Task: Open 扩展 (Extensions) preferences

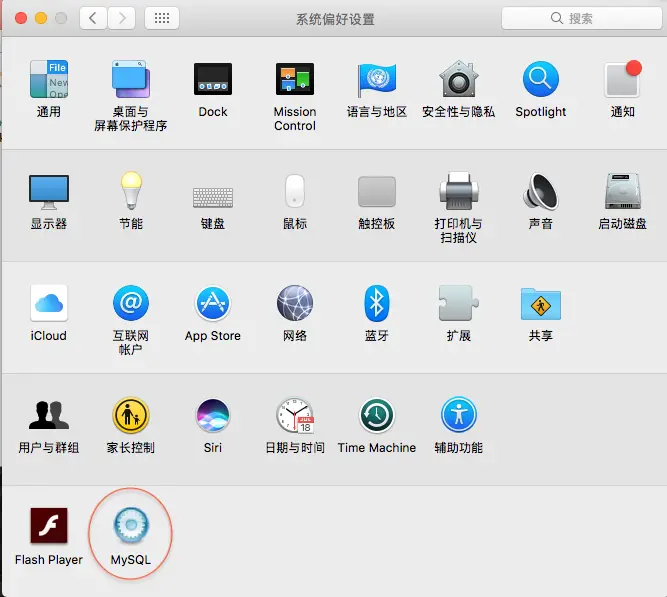Action: coord(459,303)
